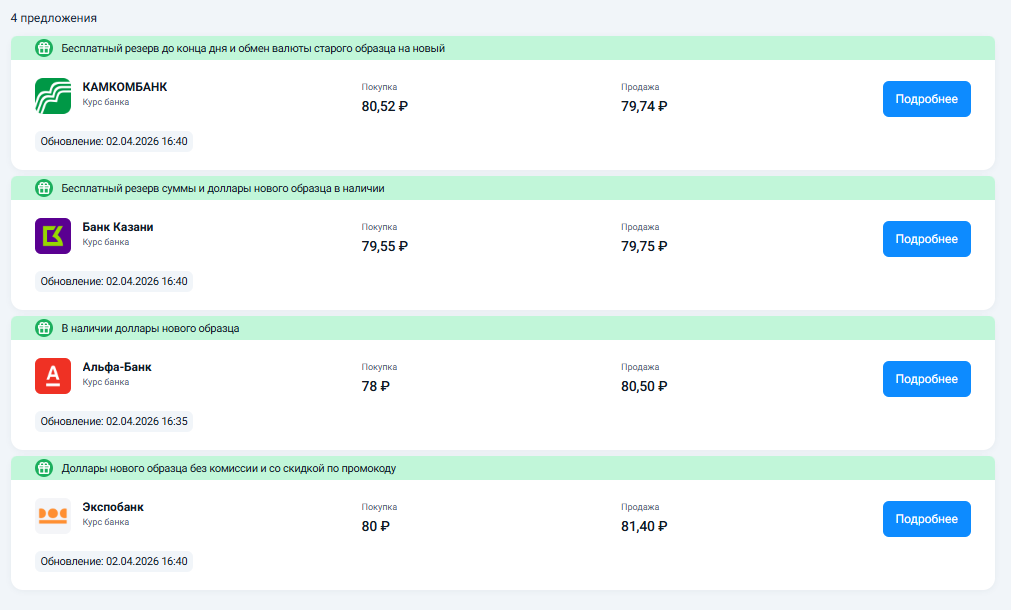Open Подробнее for Kamkombank offer

pos(926,99)
